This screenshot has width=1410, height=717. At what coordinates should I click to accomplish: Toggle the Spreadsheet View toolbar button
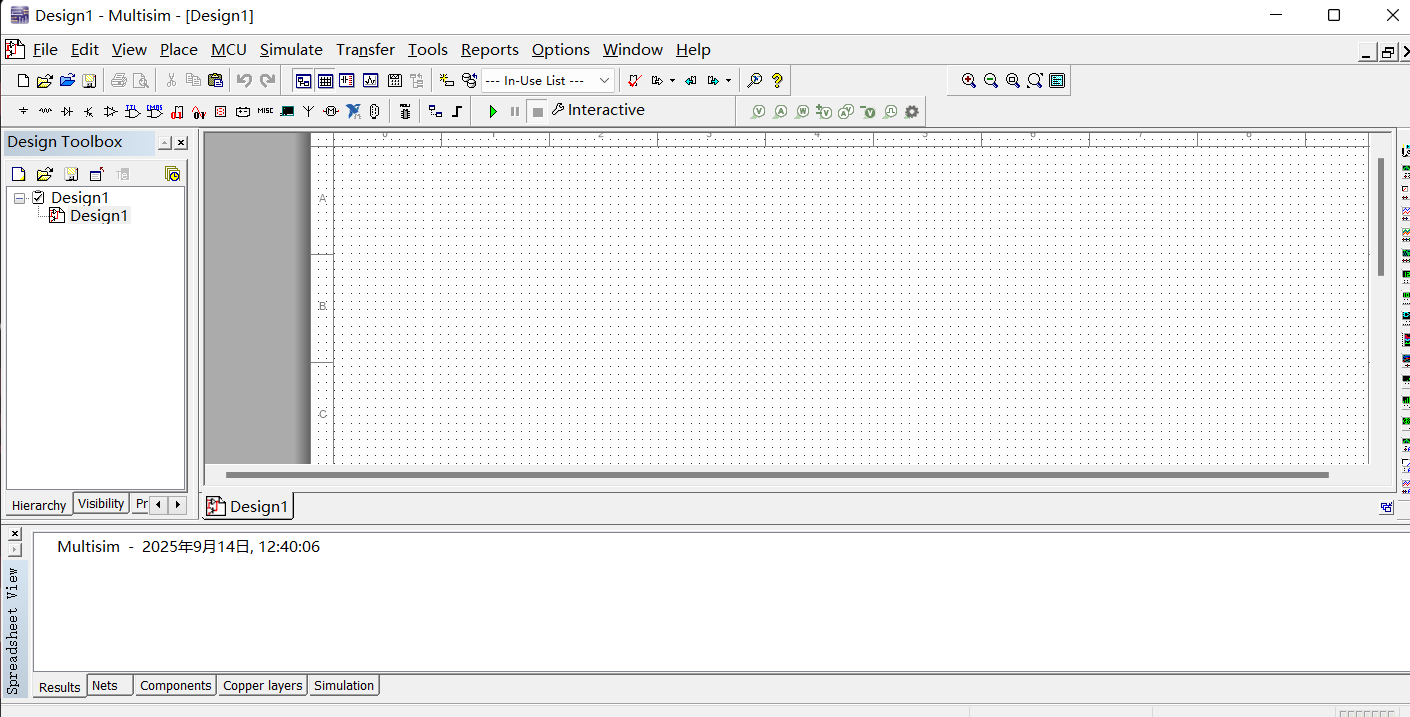coord(325,81)
